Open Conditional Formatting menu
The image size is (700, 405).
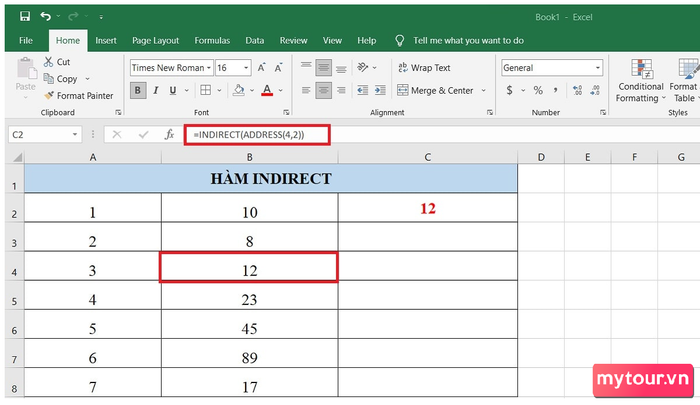coord(641,81)
